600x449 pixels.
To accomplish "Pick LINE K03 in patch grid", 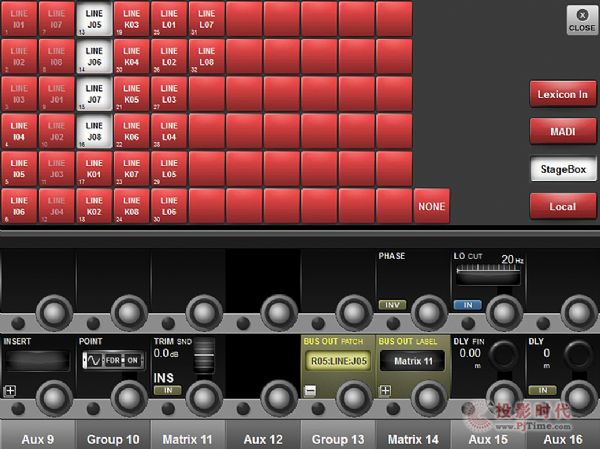I will (131, 19).
